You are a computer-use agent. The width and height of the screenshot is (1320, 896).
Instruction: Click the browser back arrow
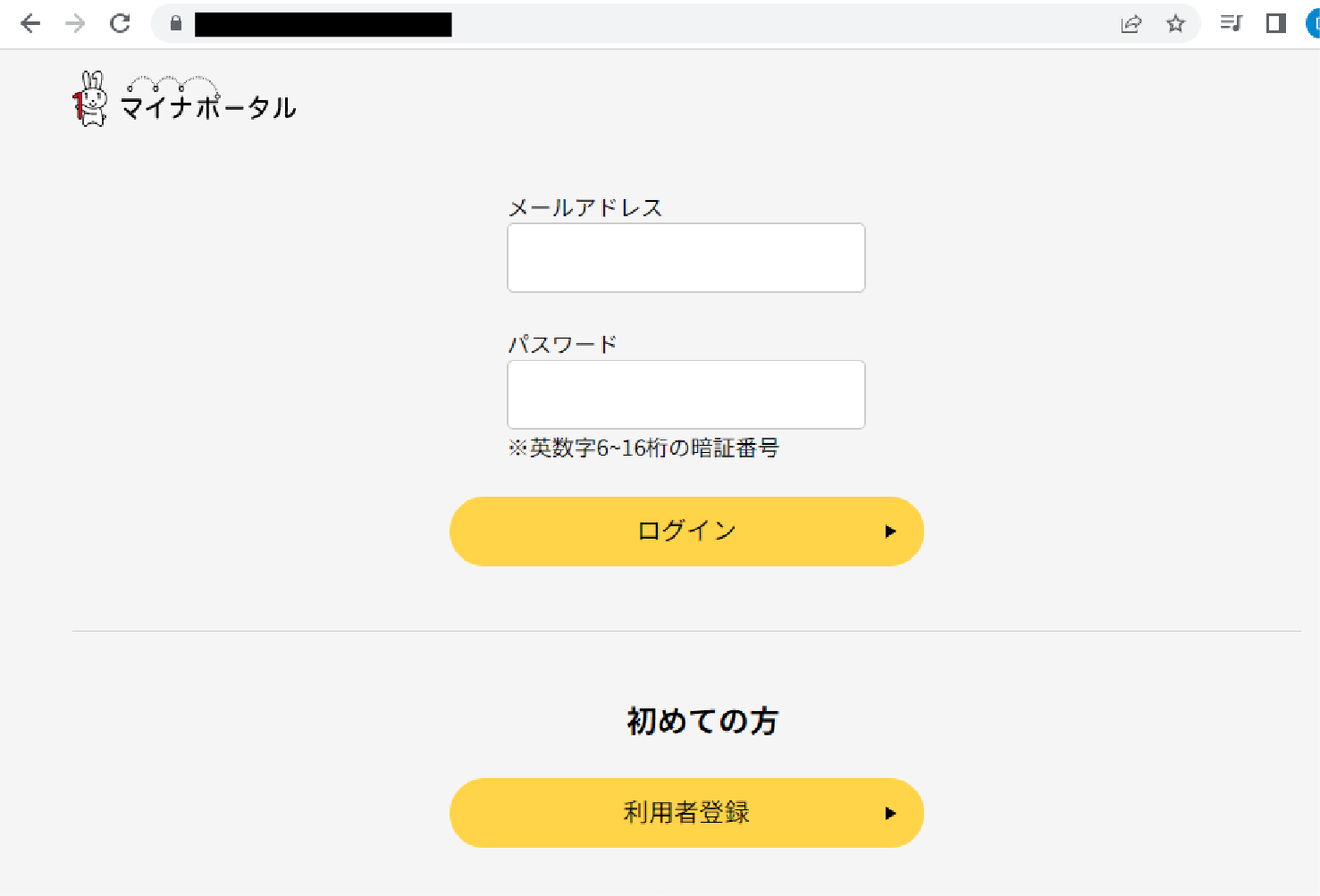pyautogui.click(x=30, y=24)
